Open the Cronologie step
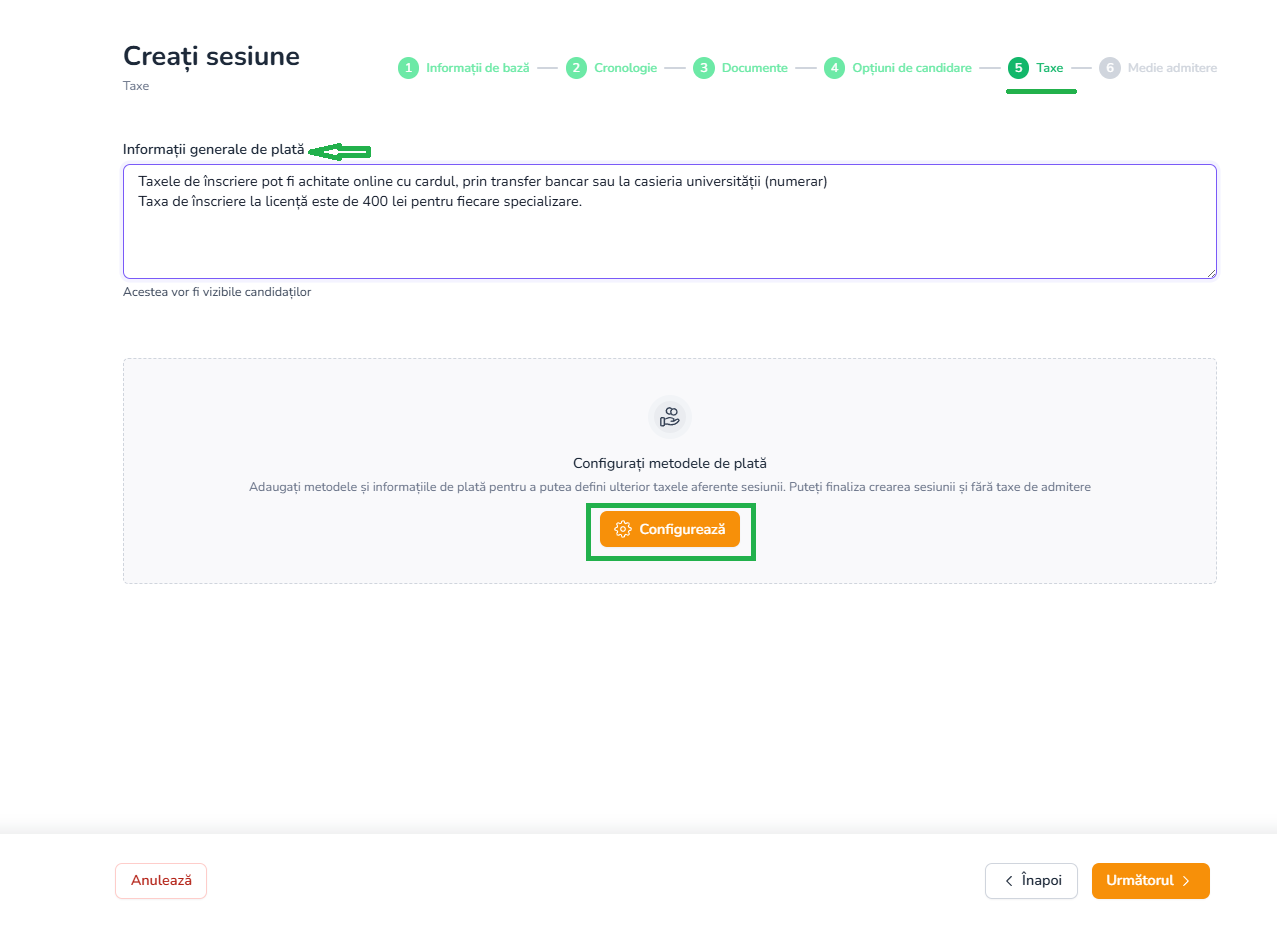This screenshot has height=926, width=1277. click(x=625, y=68)
